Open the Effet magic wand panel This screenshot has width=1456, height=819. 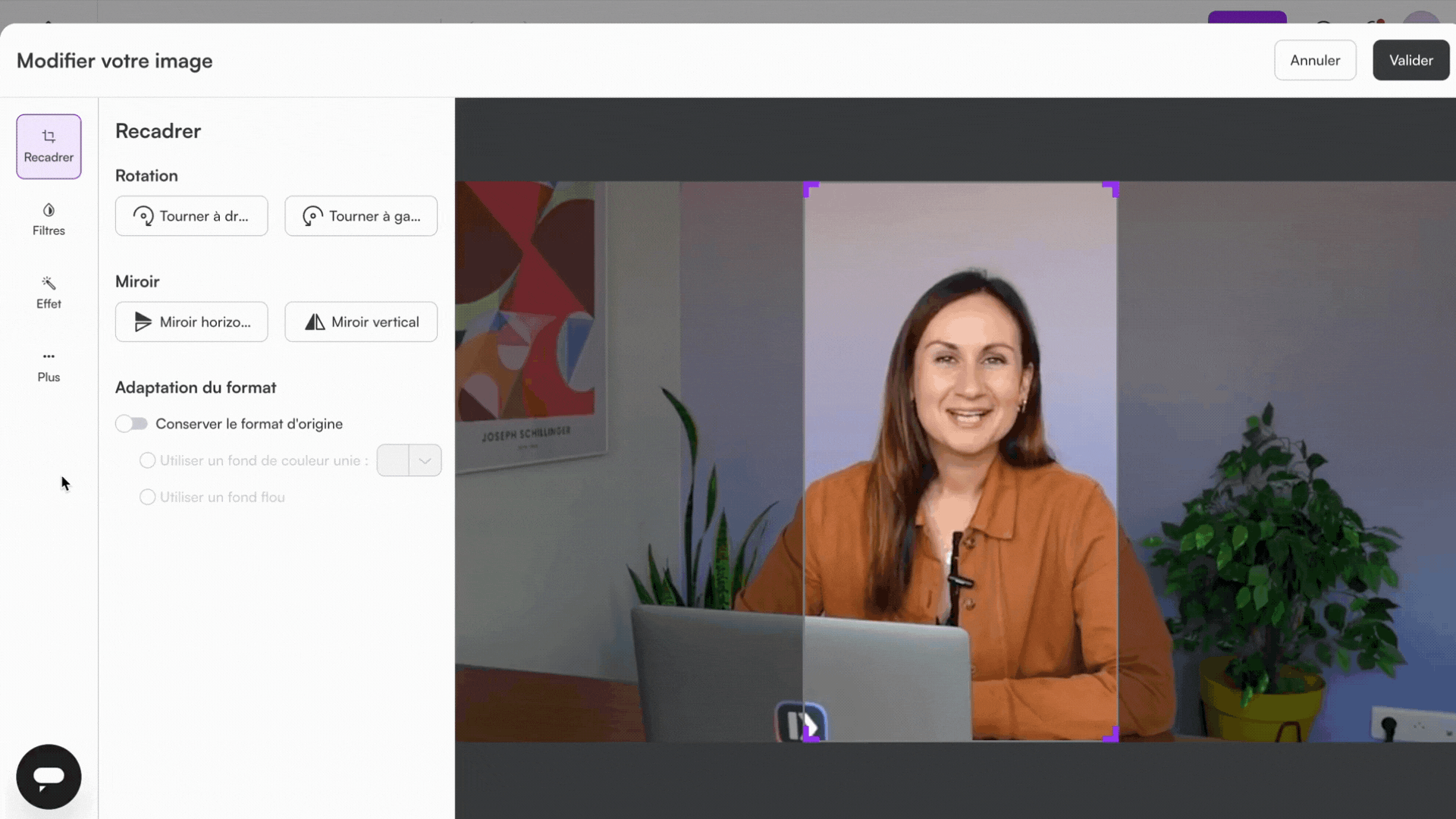coord(49,293)
